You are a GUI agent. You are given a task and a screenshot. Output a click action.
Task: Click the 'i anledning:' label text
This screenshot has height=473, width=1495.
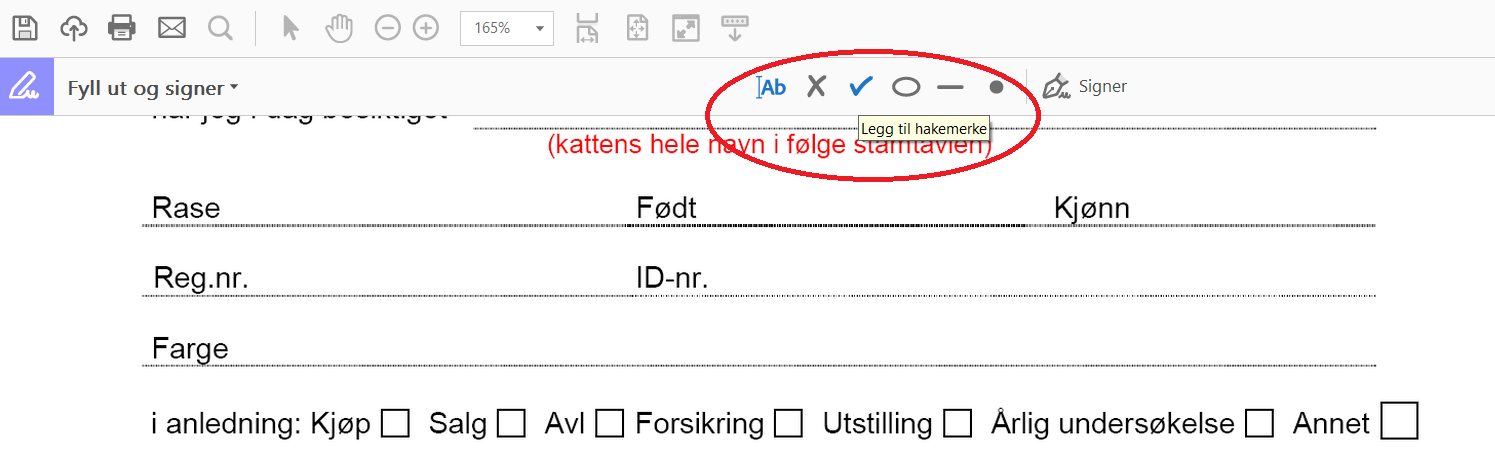click(x=226, y=424)
